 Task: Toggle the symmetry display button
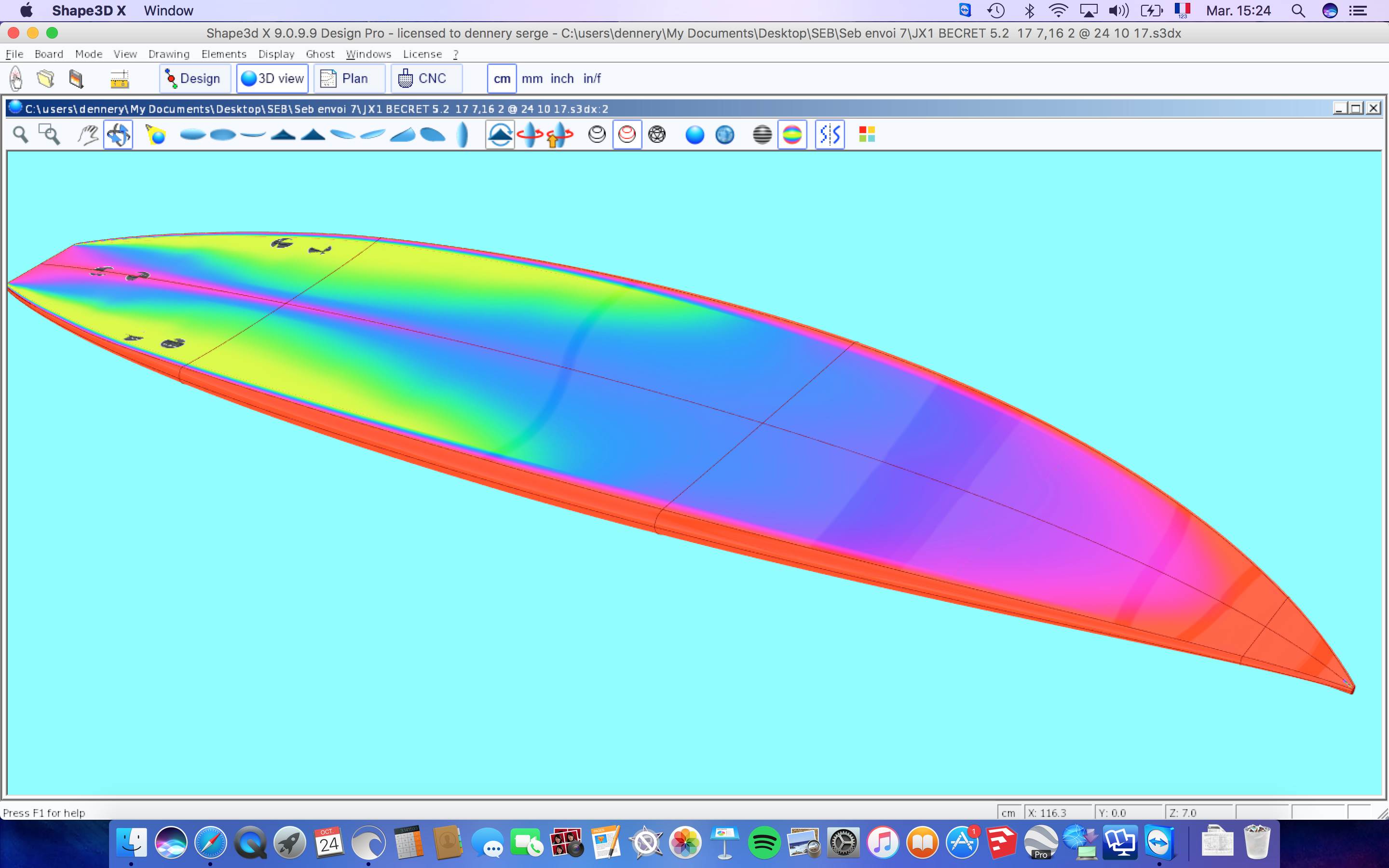830,135
